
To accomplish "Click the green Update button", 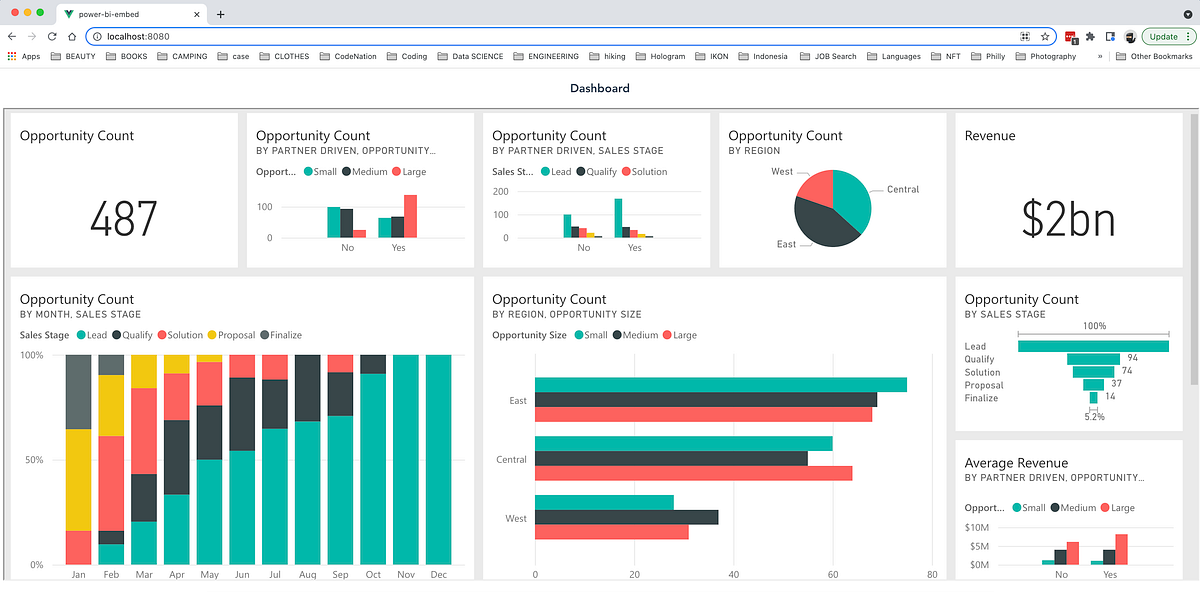I will [x=1162, y=36].
